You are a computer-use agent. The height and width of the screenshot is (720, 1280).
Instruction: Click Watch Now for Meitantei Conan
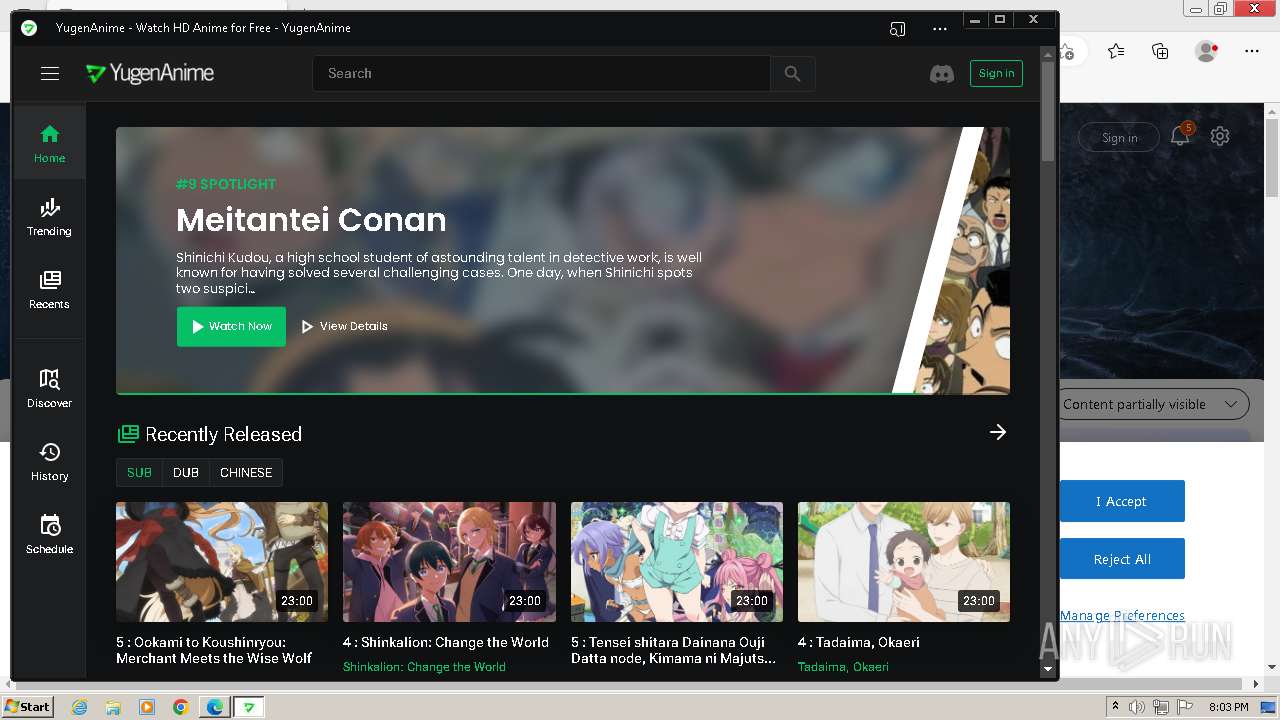pyautogui.click(x=231, y=326)
